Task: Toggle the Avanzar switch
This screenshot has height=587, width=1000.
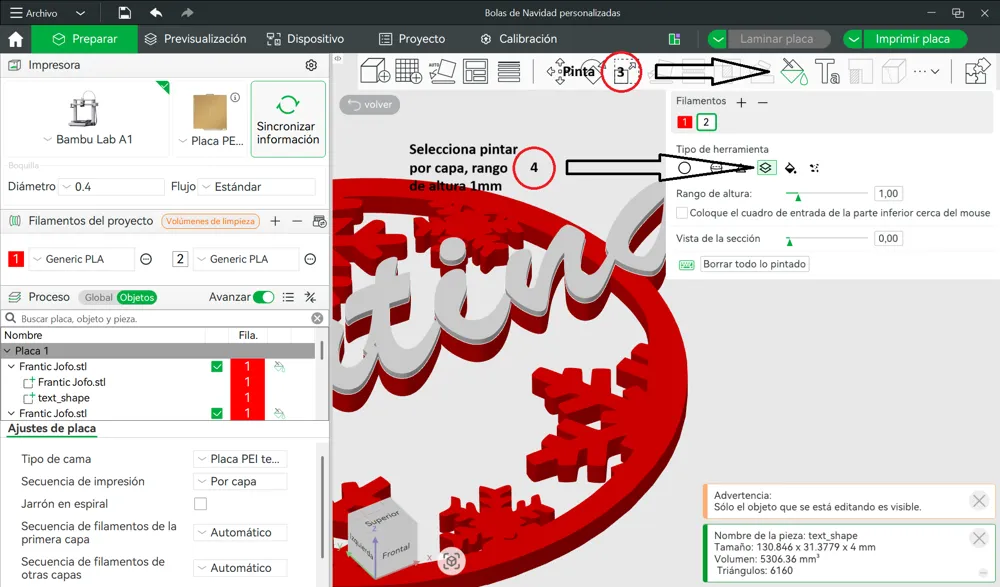Action: (x=263, y=297)
